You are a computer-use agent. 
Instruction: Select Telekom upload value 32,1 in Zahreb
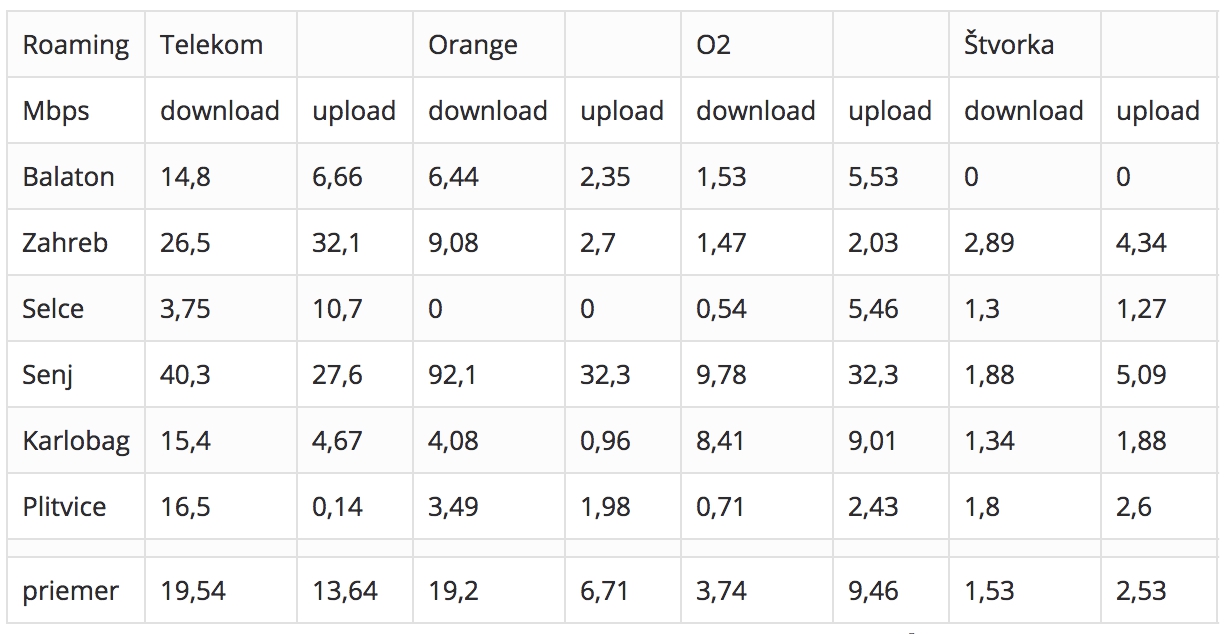(338, 243)
